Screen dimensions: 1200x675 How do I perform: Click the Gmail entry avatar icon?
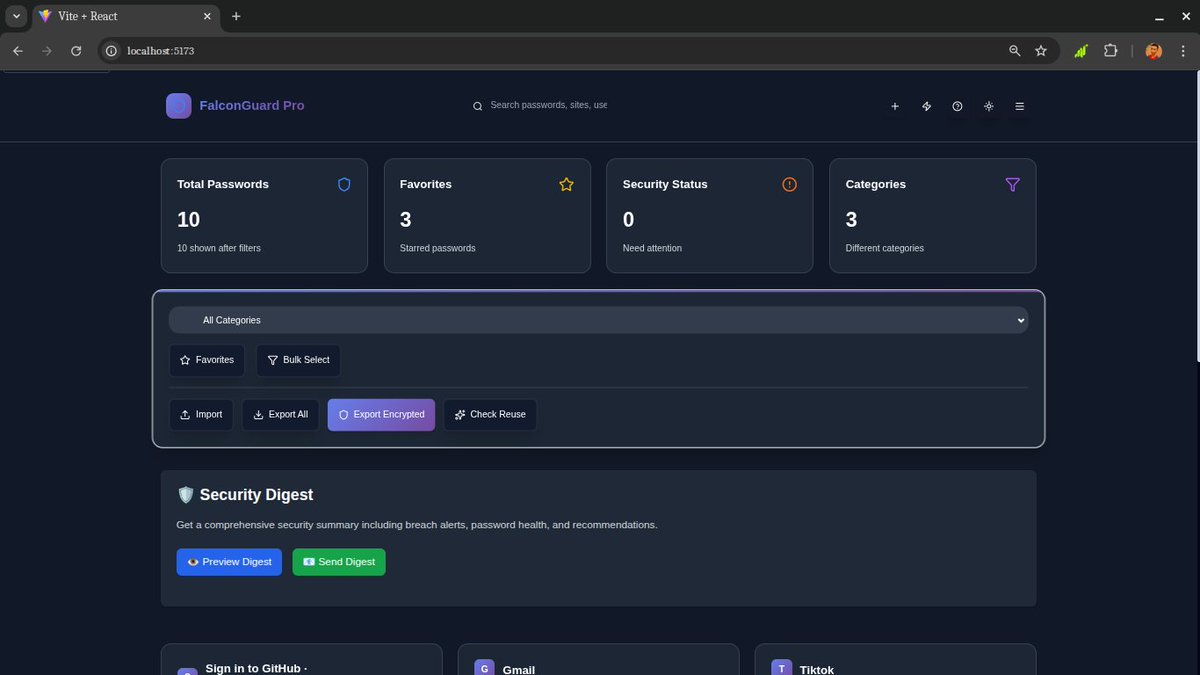pos(484,669)
